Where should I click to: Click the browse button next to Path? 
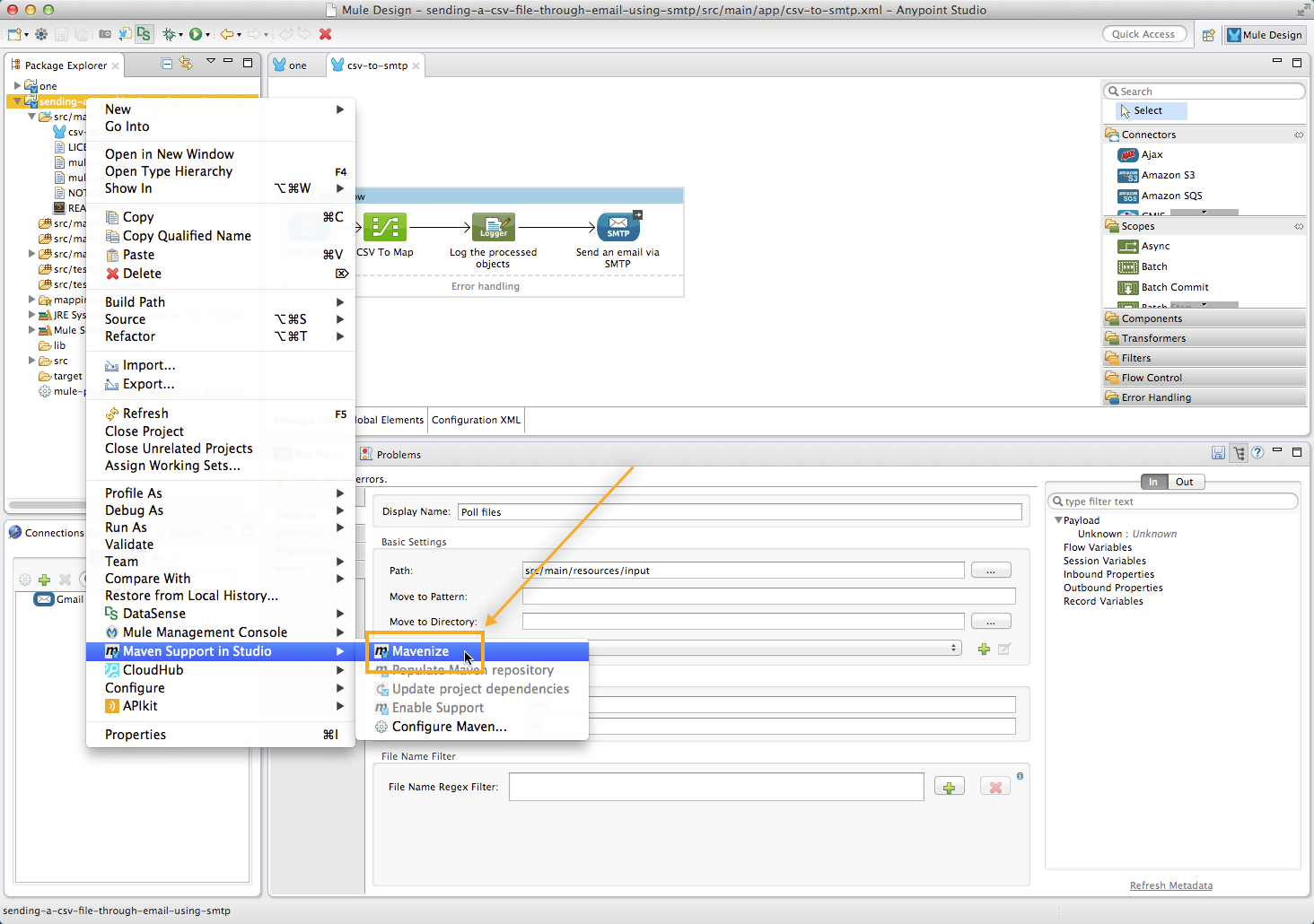[990, 571]
